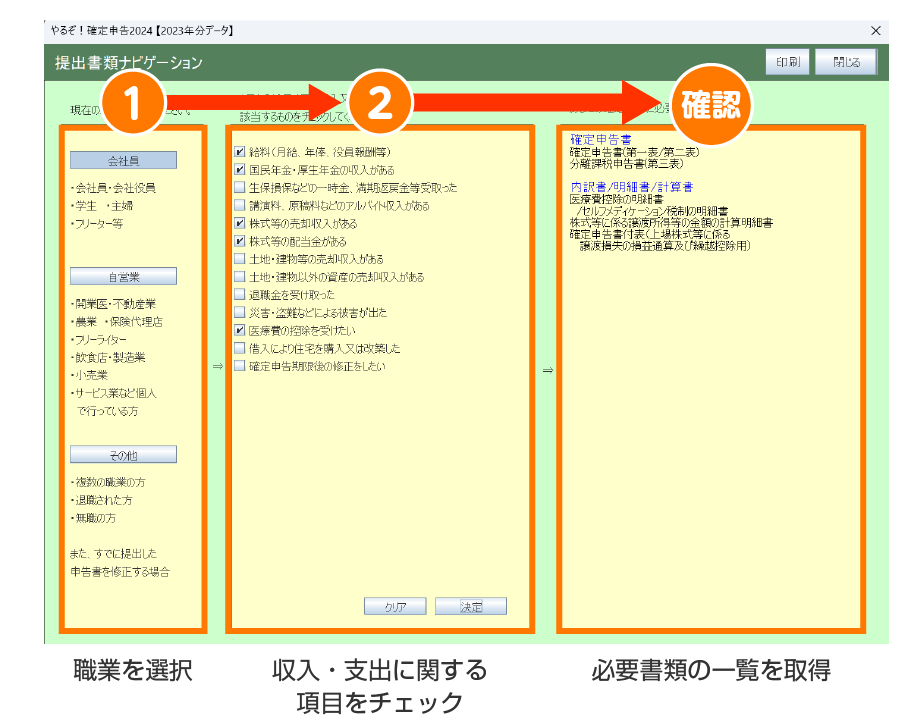Click the クリア button
Image resolution: width=918 pixels, height=720 pixels.
coord(395,606)
